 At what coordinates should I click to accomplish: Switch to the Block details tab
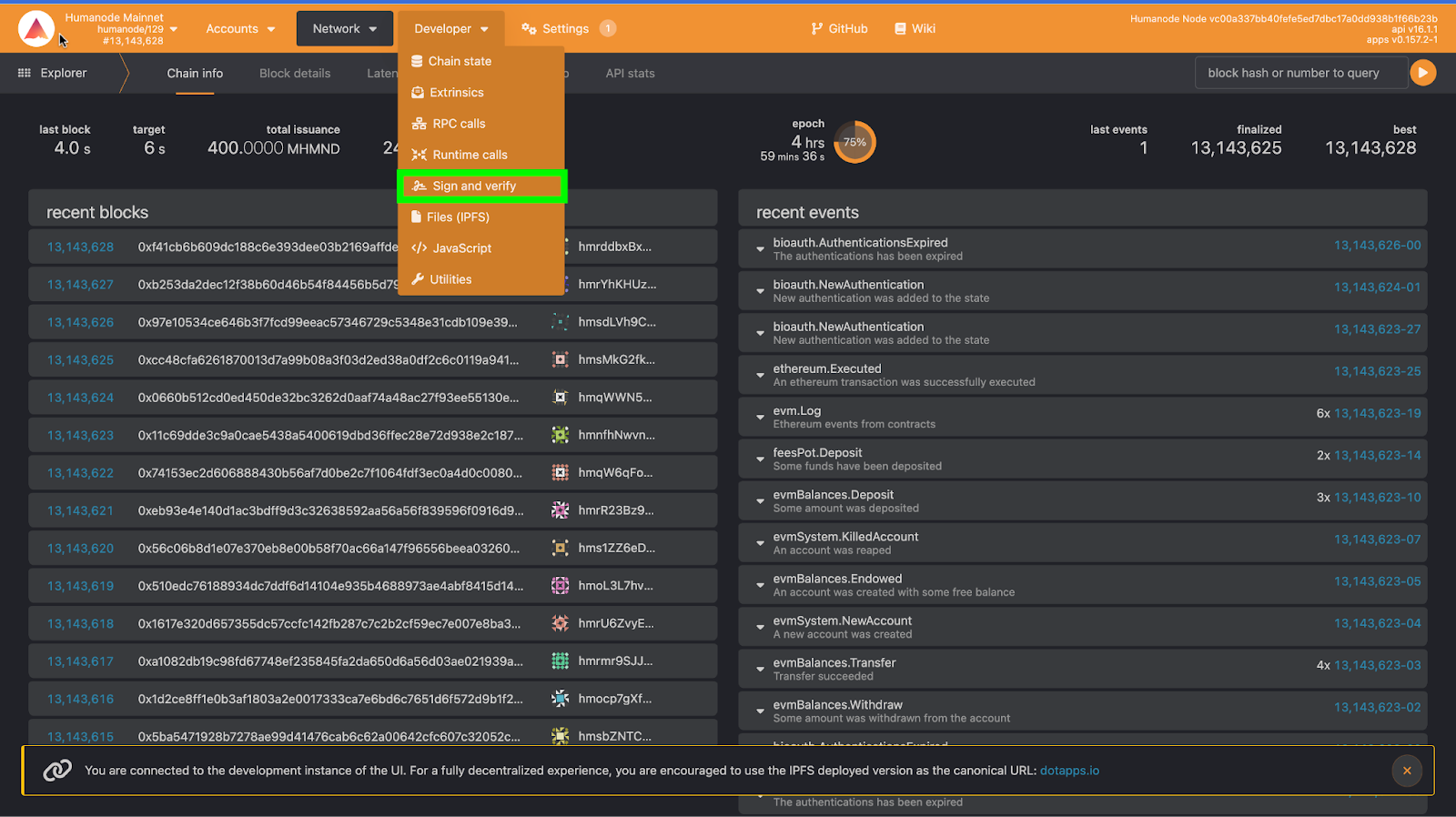click(x=295, y=74)
